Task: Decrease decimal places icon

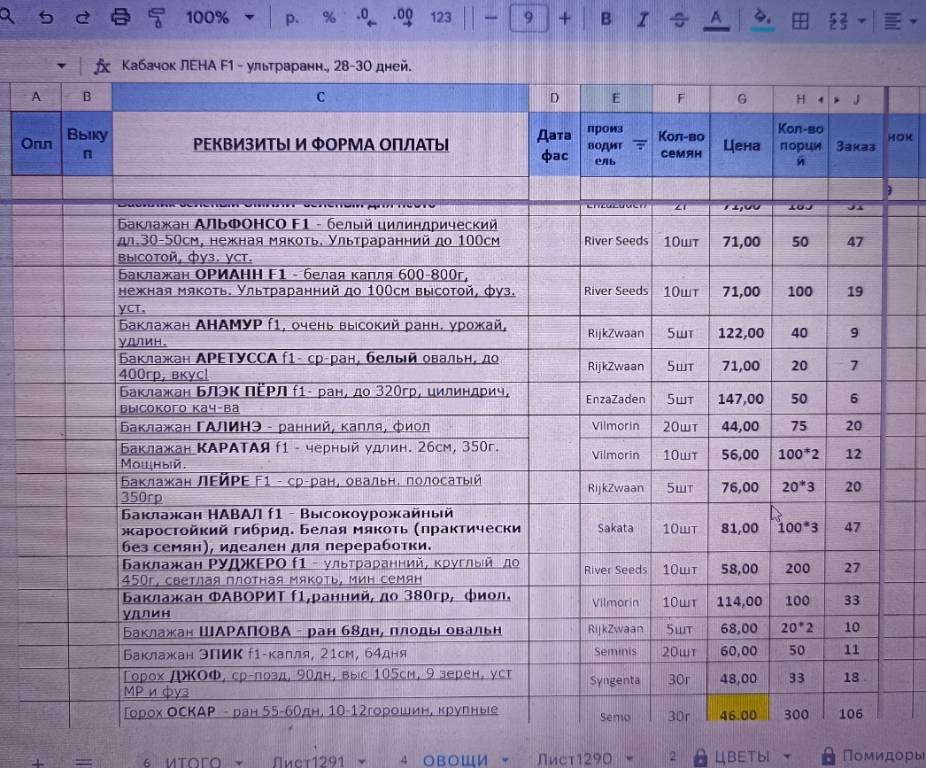Action: coord(365,17)
